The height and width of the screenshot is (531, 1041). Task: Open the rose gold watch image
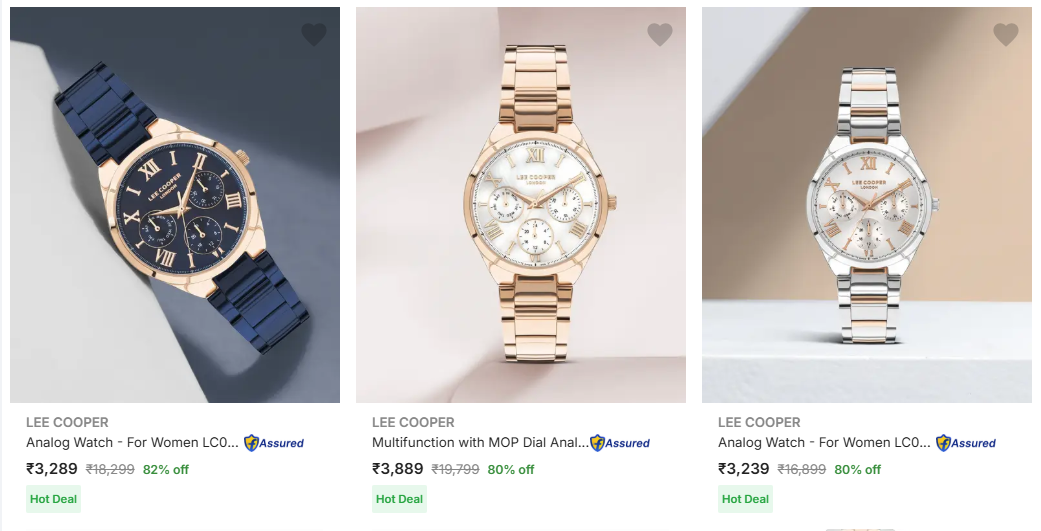521,205
